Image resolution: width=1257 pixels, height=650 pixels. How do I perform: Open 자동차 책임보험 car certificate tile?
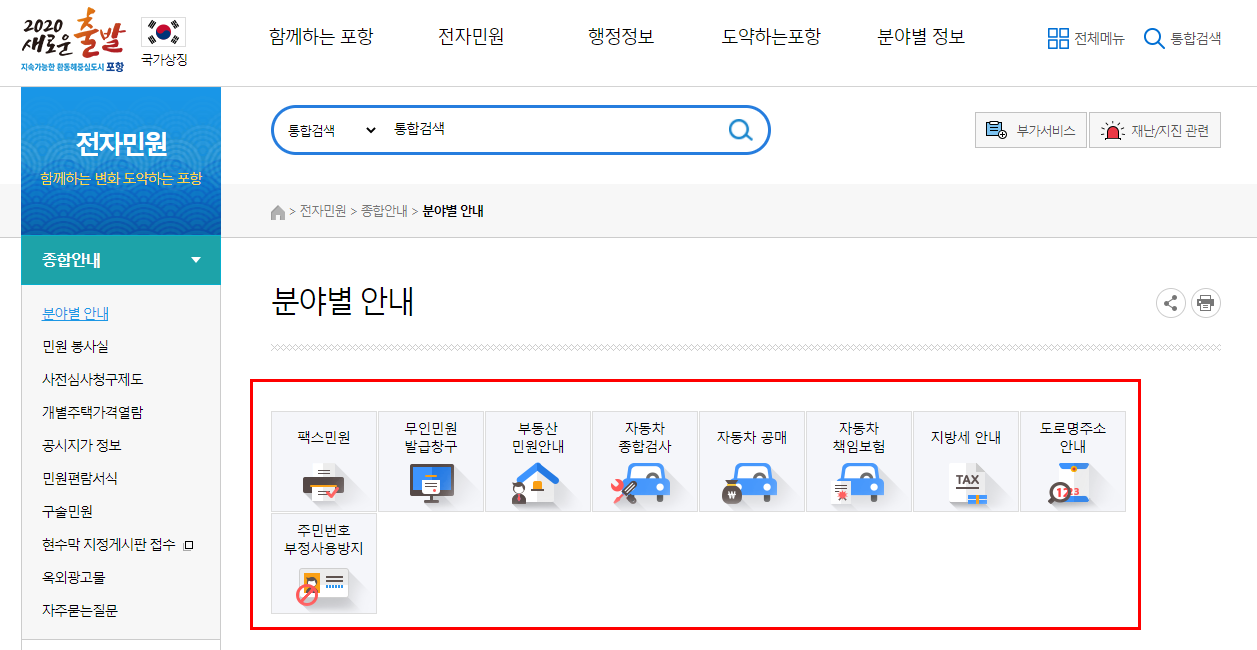point(859,462)
